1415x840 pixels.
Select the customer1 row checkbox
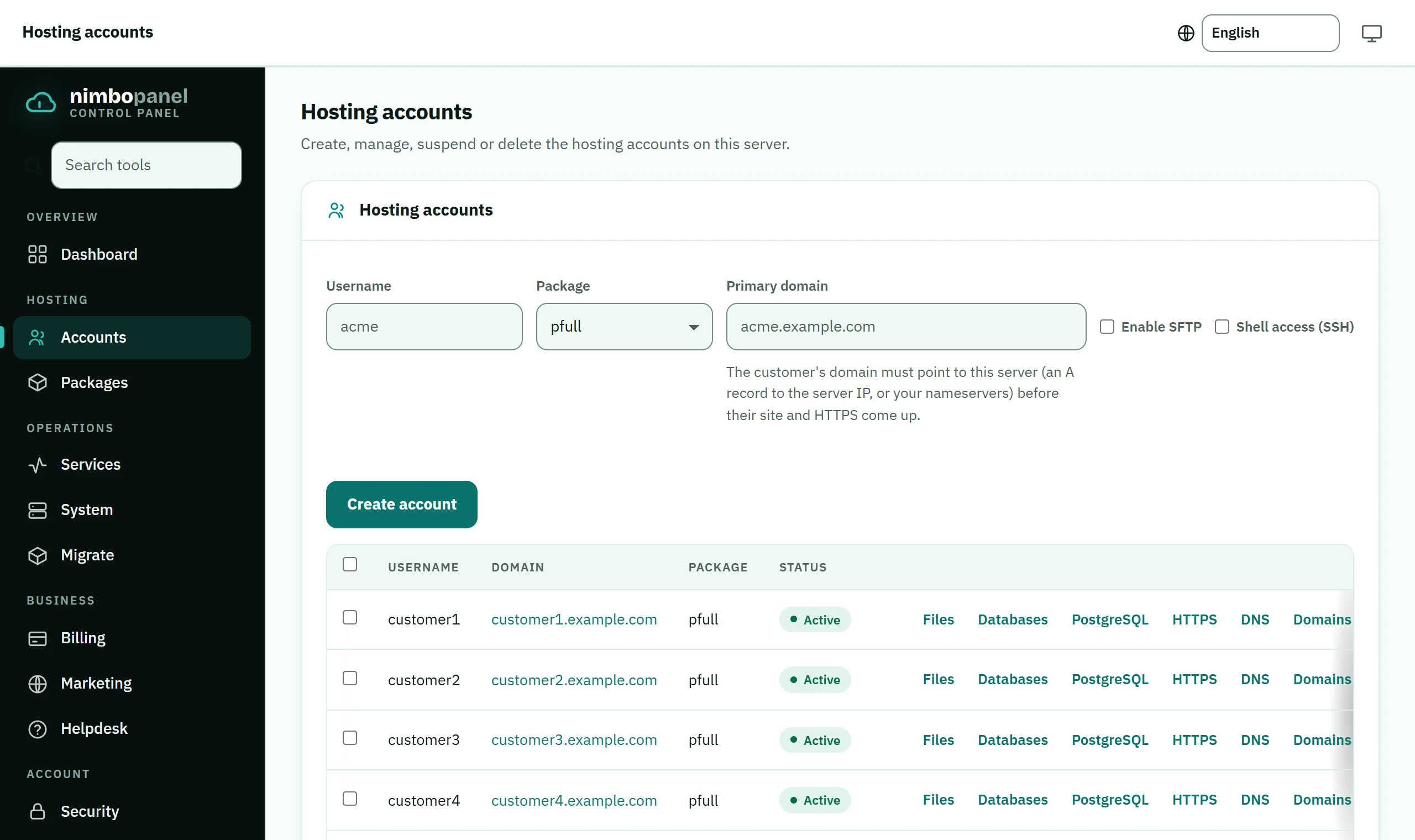point(350,617)
